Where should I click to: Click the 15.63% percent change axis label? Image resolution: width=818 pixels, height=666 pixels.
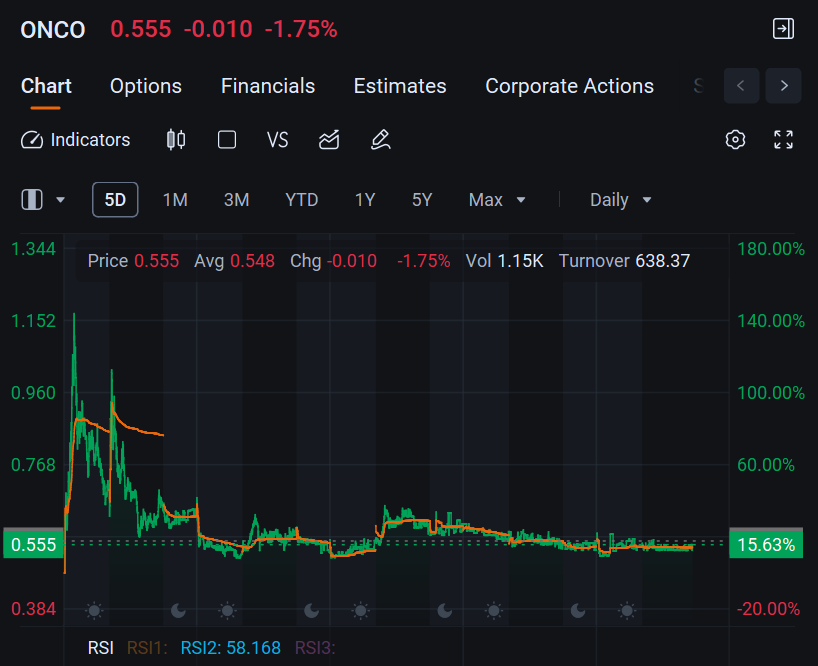click(766, 544)
